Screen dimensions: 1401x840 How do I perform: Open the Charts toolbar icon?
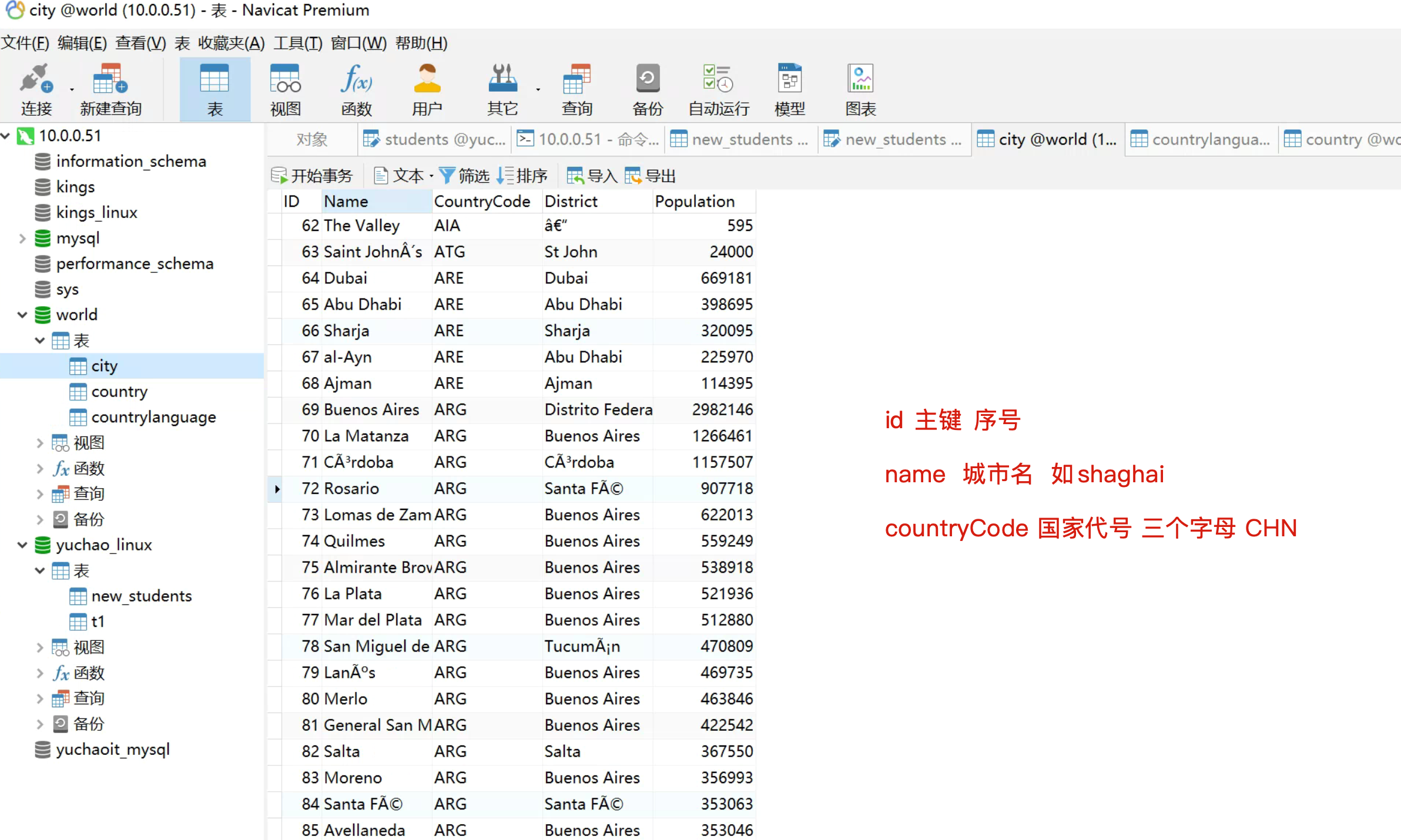[860, 79]
